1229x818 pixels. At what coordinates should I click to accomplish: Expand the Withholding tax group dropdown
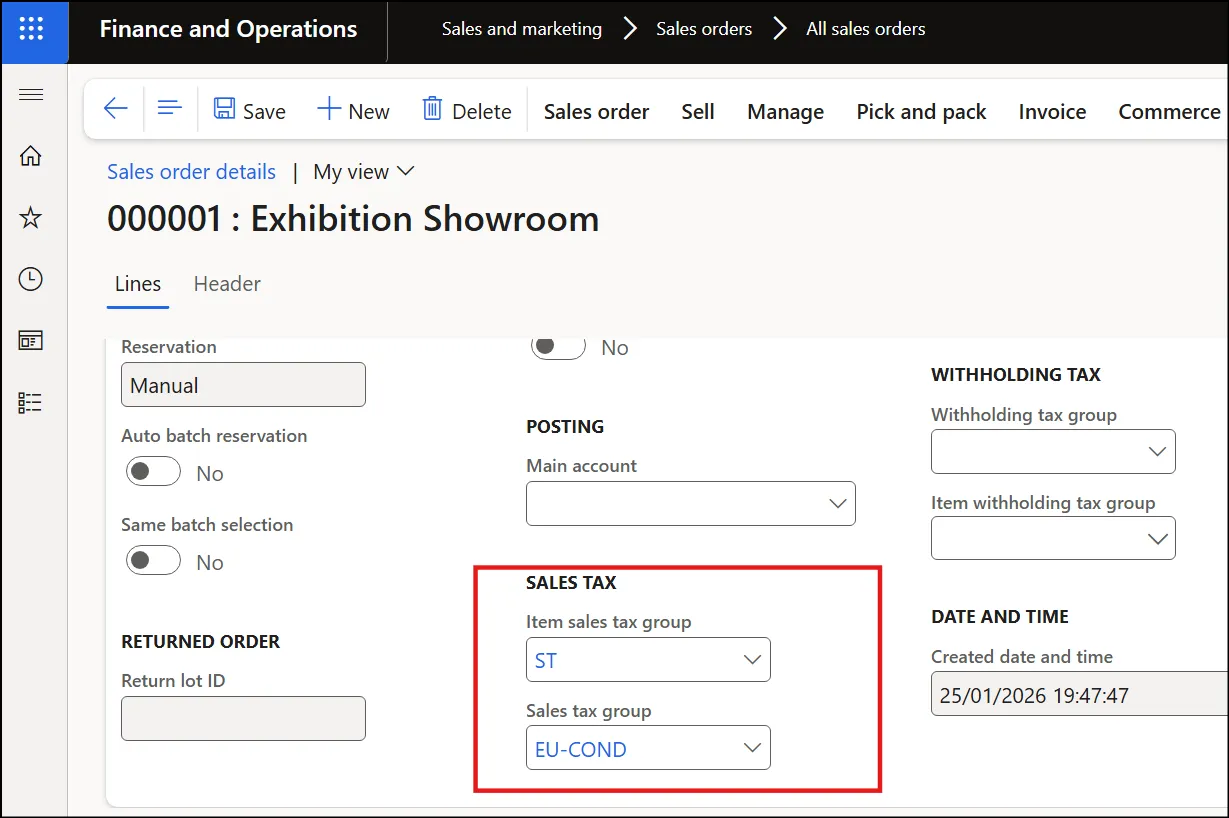pos(1158,452)
